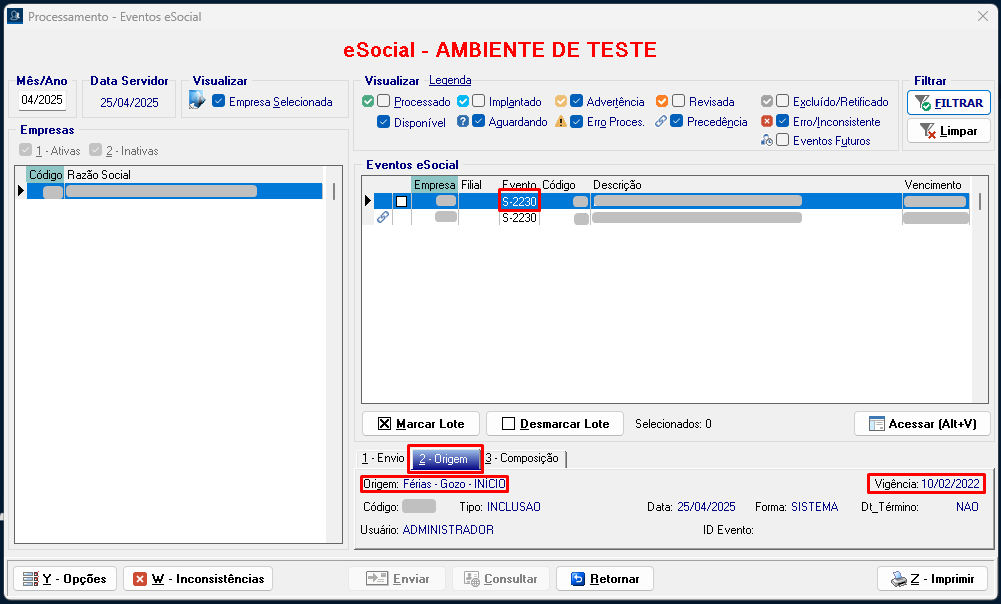The width and height of the screenshot is (1001, 604).
Task: Open Y - Opções list button
Action: [64, 579]
